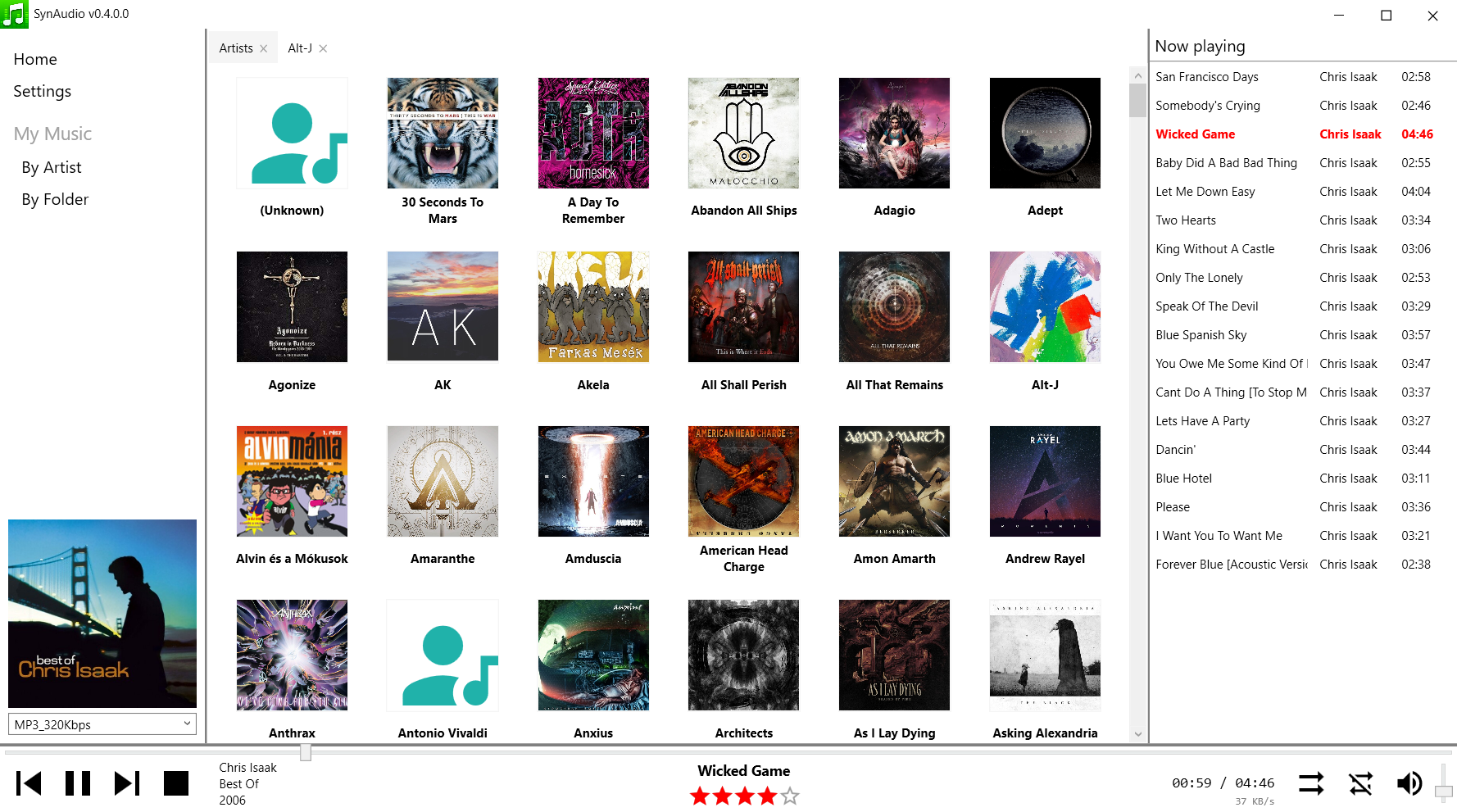The width and height of the screenshot is (1457, 812).
Task: Skip to the next track
Action: (127, 783)
